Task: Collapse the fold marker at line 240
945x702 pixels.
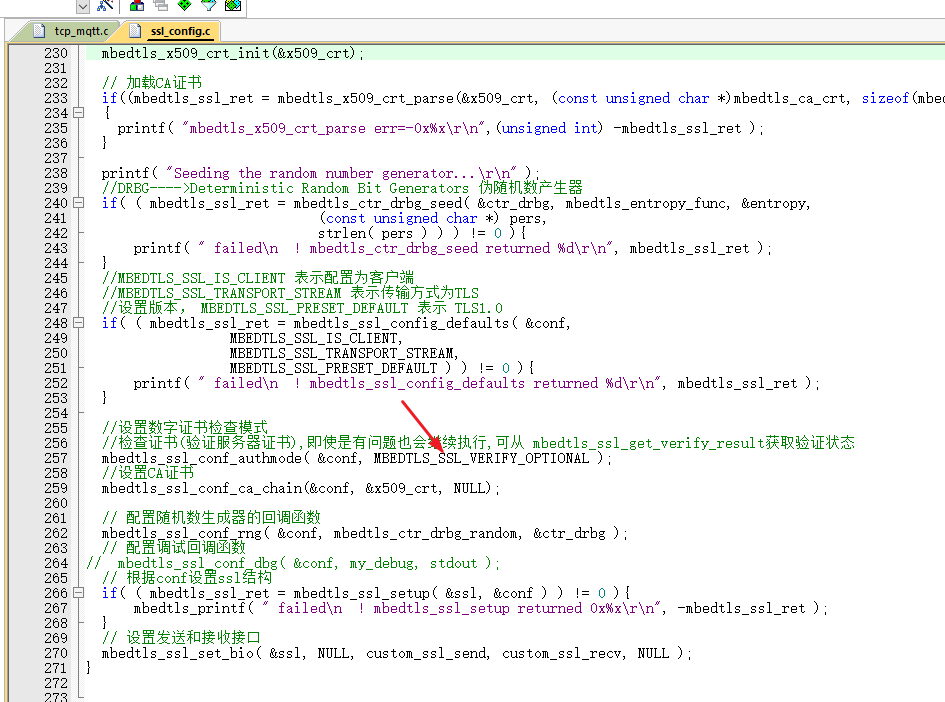Action: pyautogui.click(x=78, y=203)
